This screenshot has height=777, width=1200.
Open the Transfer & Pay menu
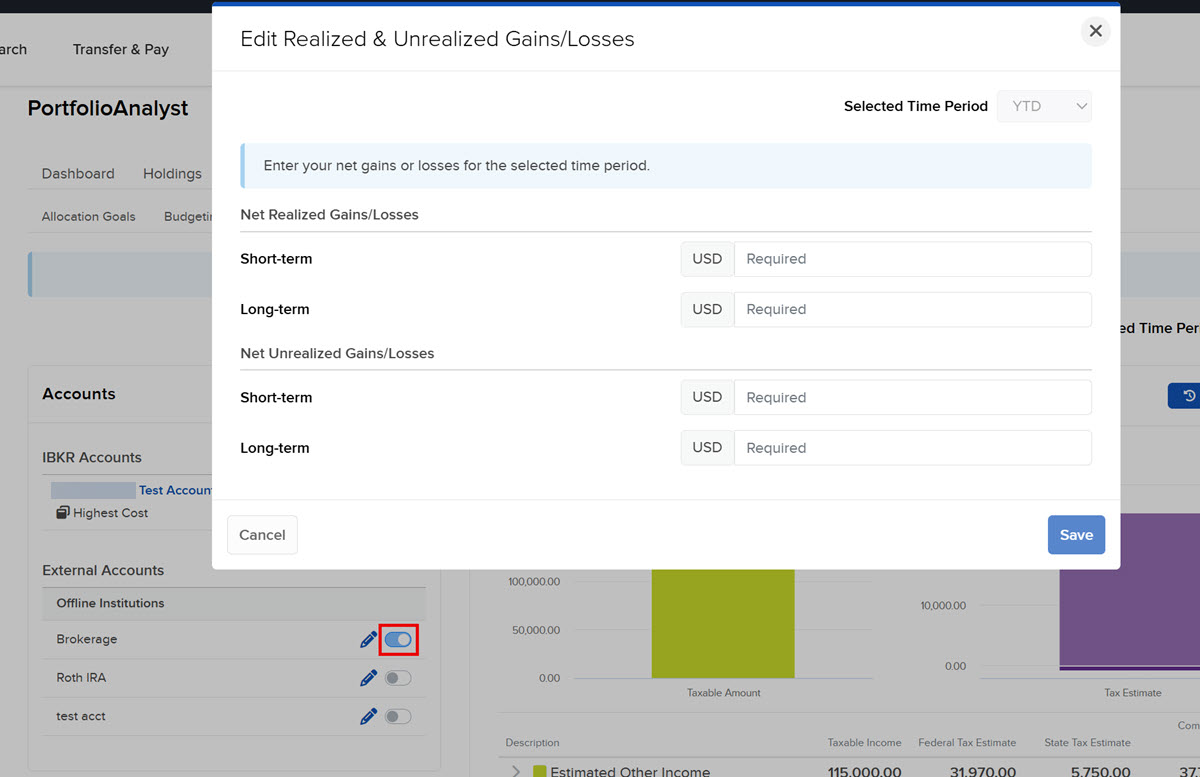click(121, 49)
